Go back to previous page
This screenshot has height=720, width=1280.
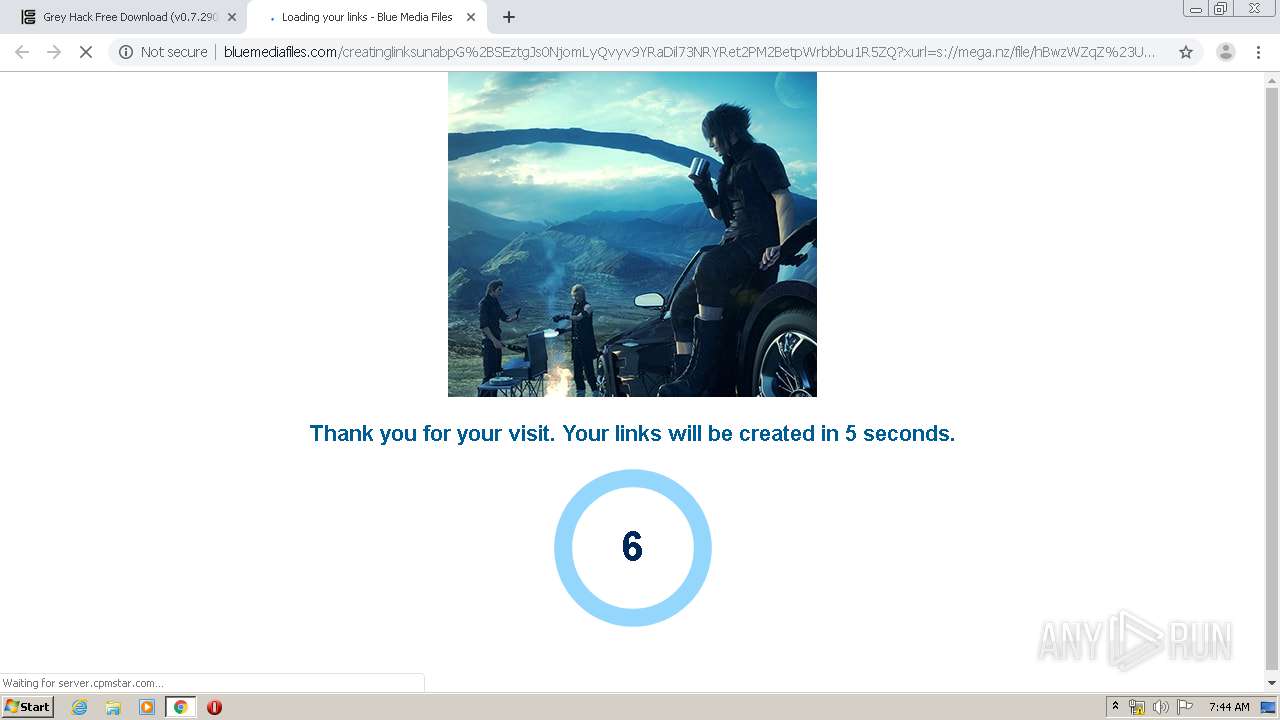point(22,52)
